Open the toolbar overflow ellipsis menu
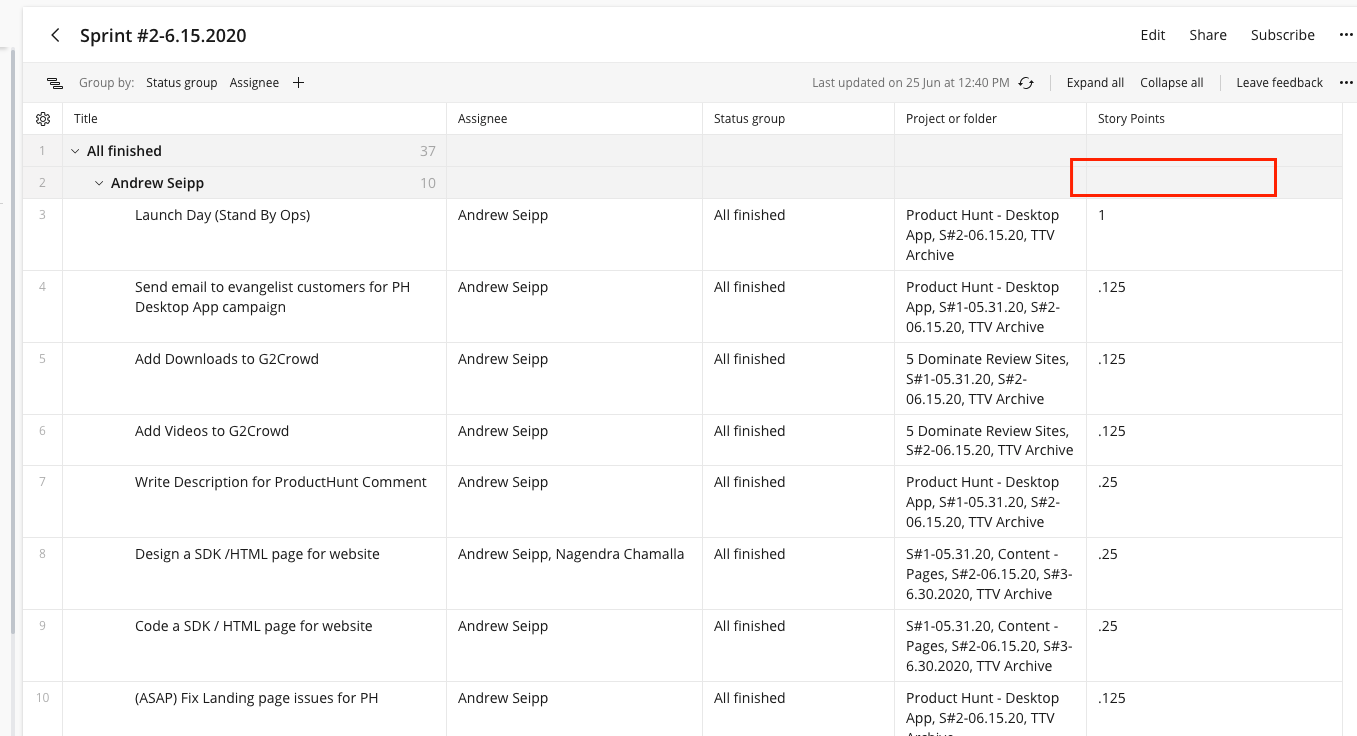Screen dimensions: 1357x736 tap(1346, 83)
